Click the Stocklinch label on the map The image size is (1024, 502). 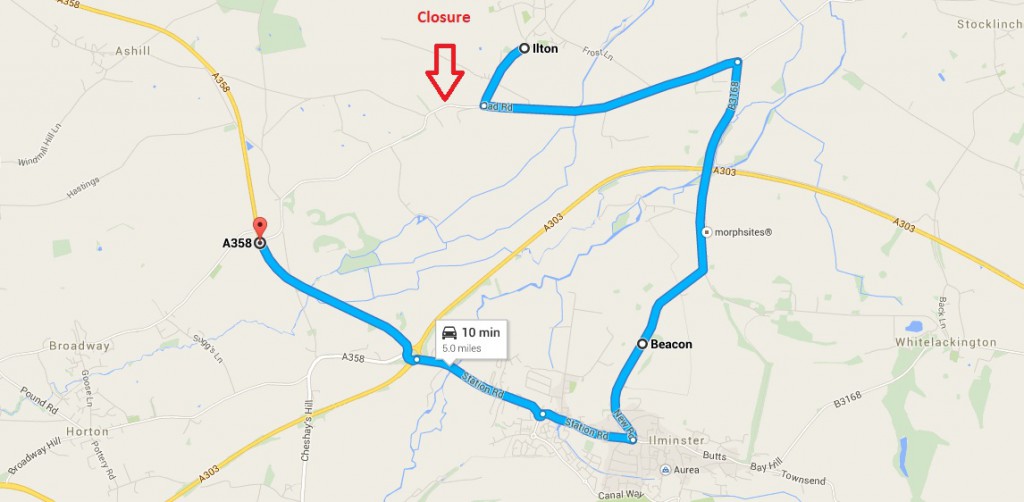point(990,24)
